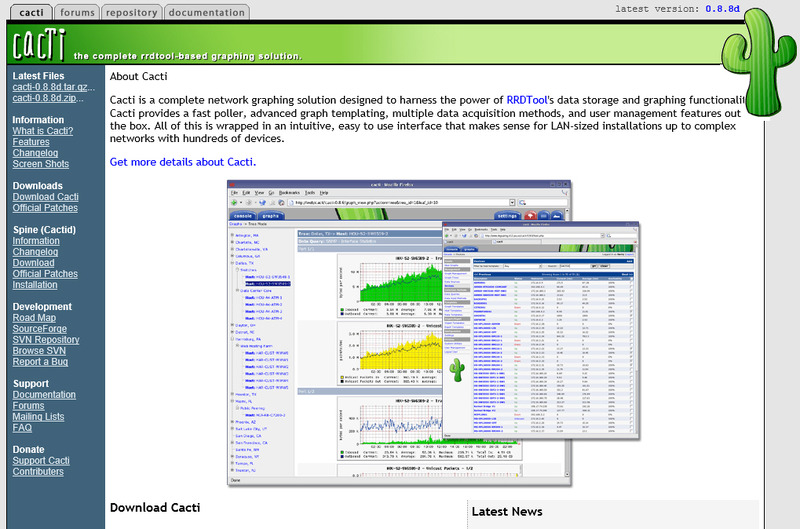Click the cacti tab
800x529 pixels.
28,13
